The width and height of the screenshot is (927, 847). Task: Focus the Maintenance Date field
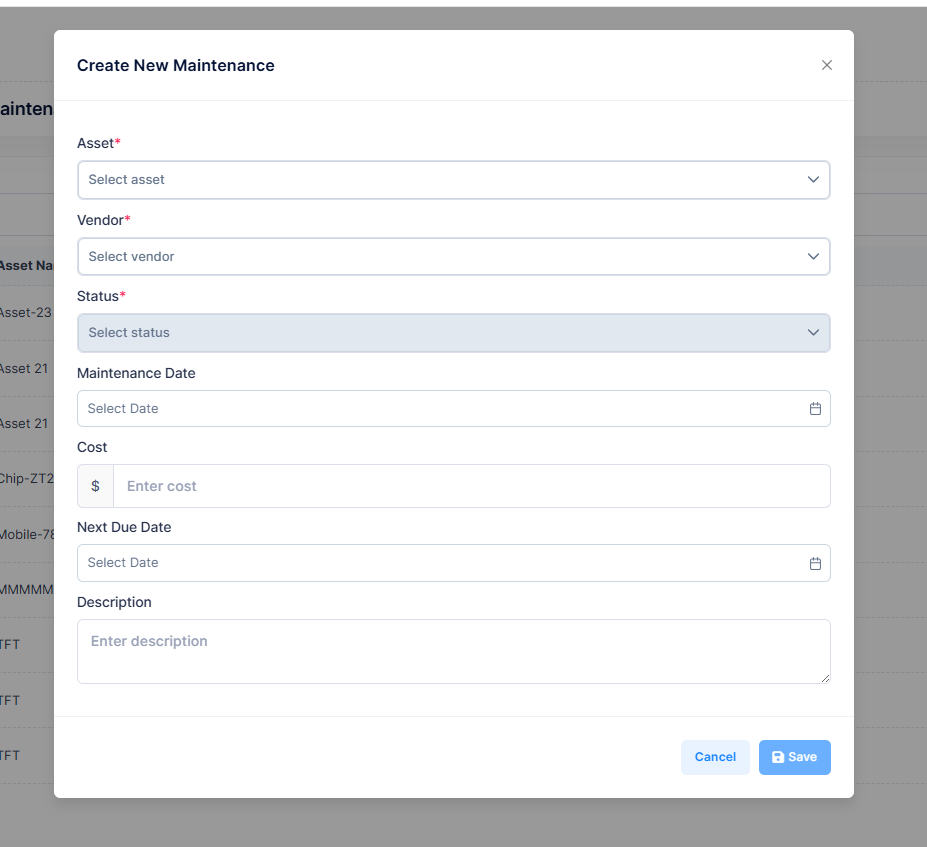[453, 408]
